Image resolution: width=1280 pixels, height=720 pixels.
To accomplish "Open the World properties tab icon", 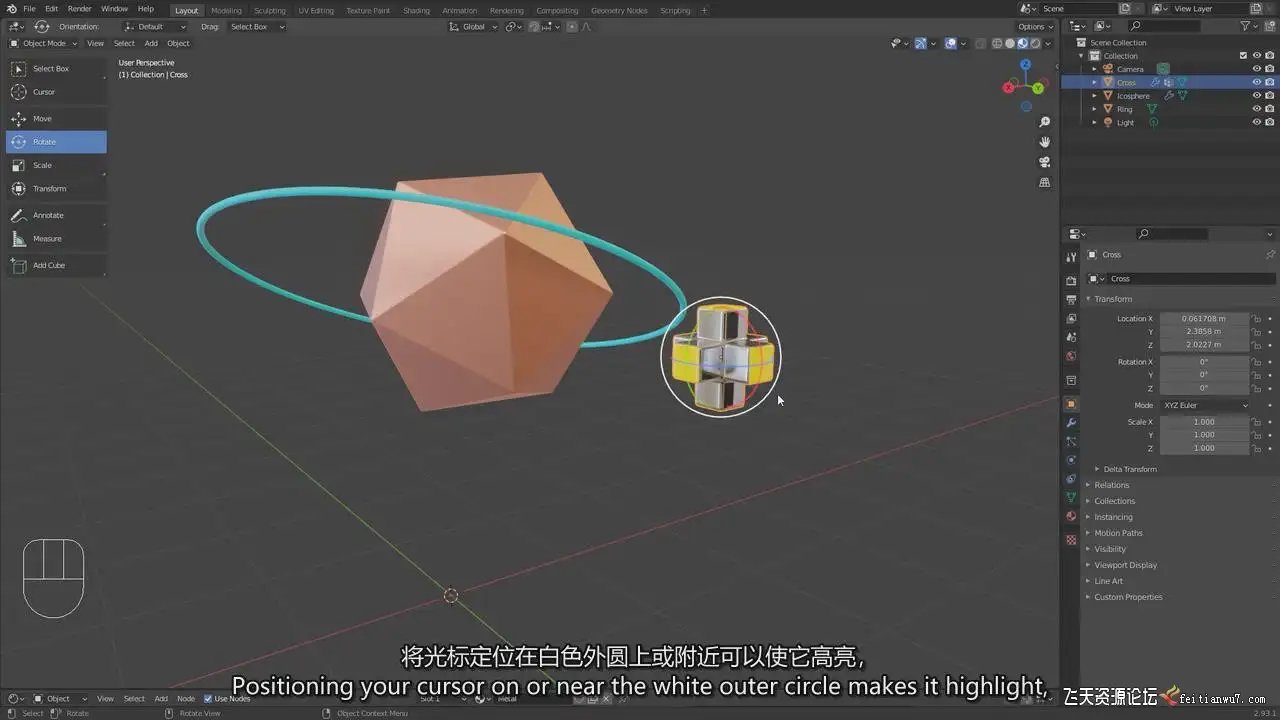I will click(x=1071, y=356).
